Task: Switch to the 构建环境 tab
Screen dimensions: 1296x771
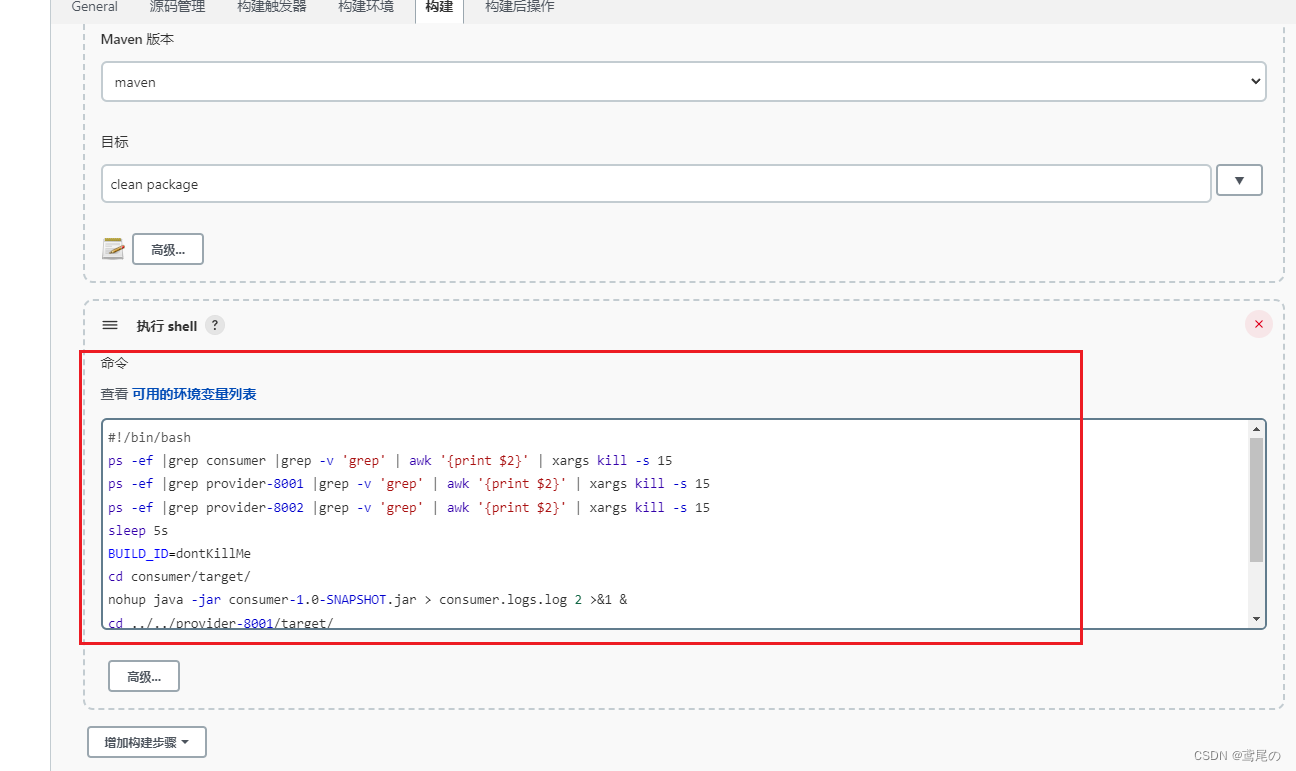Action: [x=366, y=7]
